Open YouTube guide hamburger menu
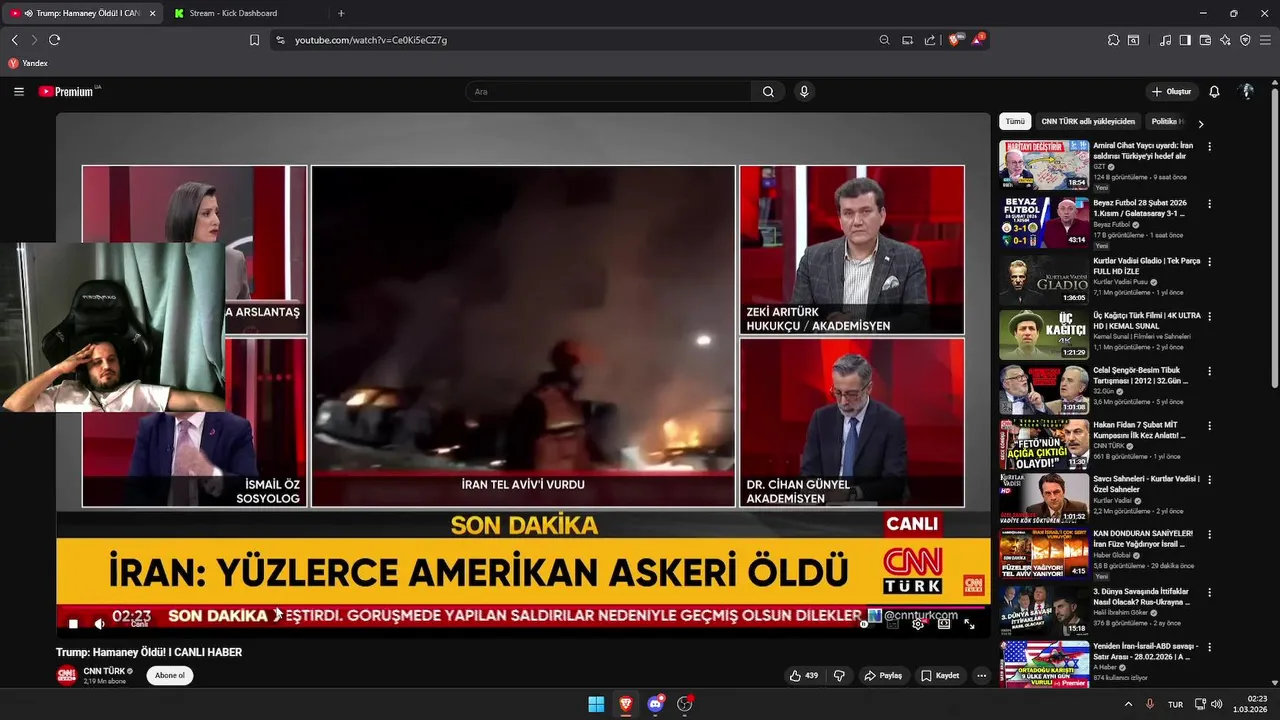 pyautogui.click(x=19, y=91)
